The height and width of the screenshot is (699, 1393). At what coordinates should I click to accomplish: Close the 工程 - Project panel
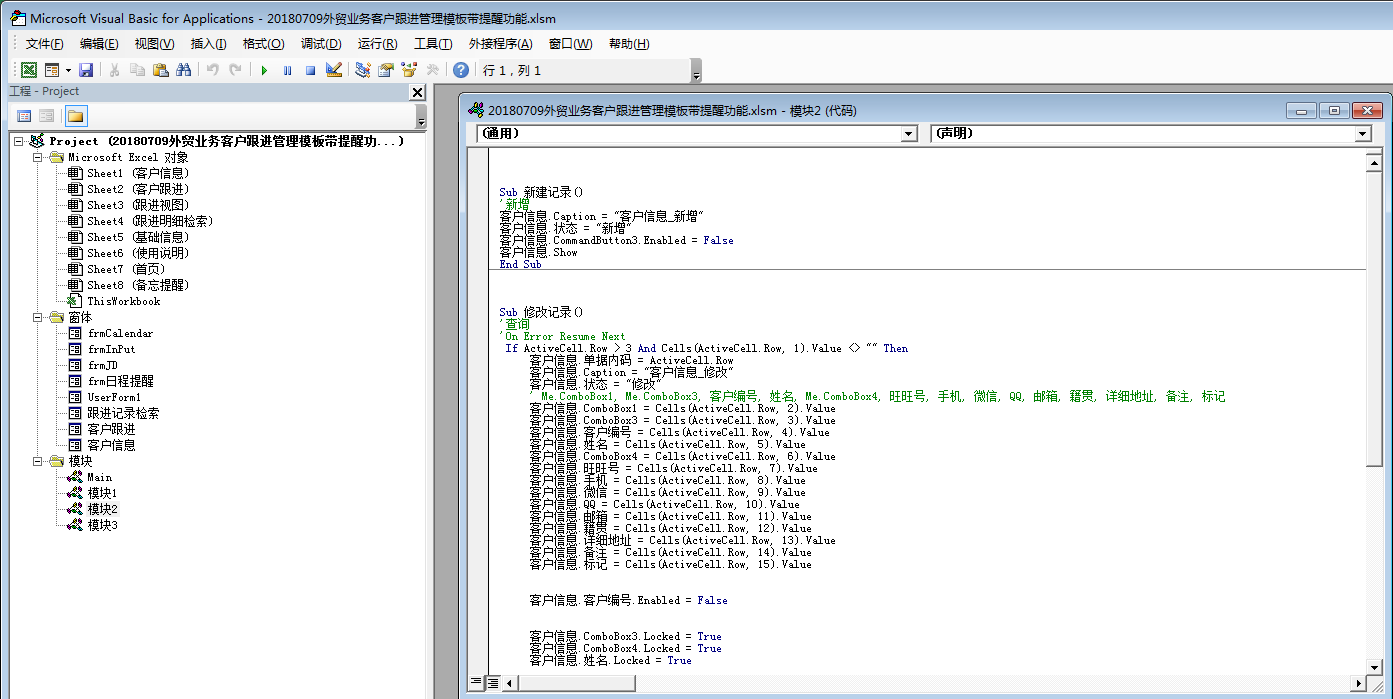pyautogui.click(x=418, y=92)
